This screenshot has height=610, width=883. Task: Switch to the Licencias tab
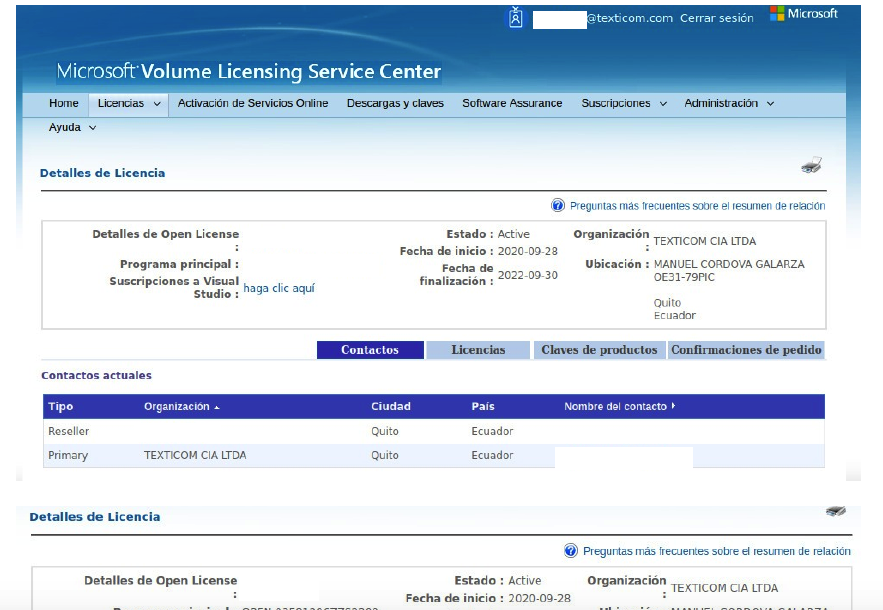[478, 350]
